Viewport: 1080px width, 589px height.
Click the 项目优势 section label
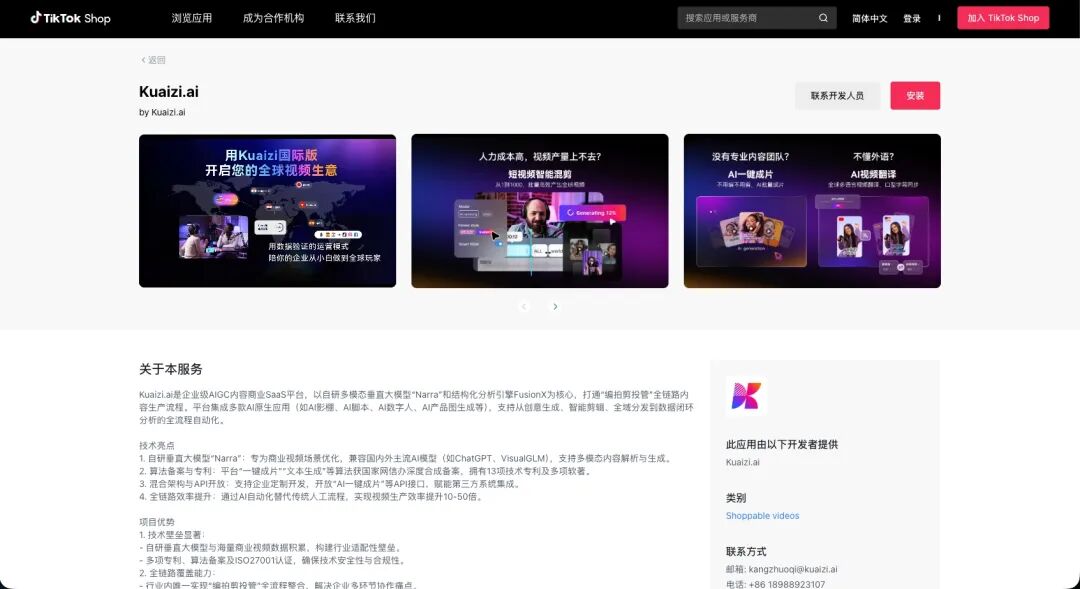157,522
